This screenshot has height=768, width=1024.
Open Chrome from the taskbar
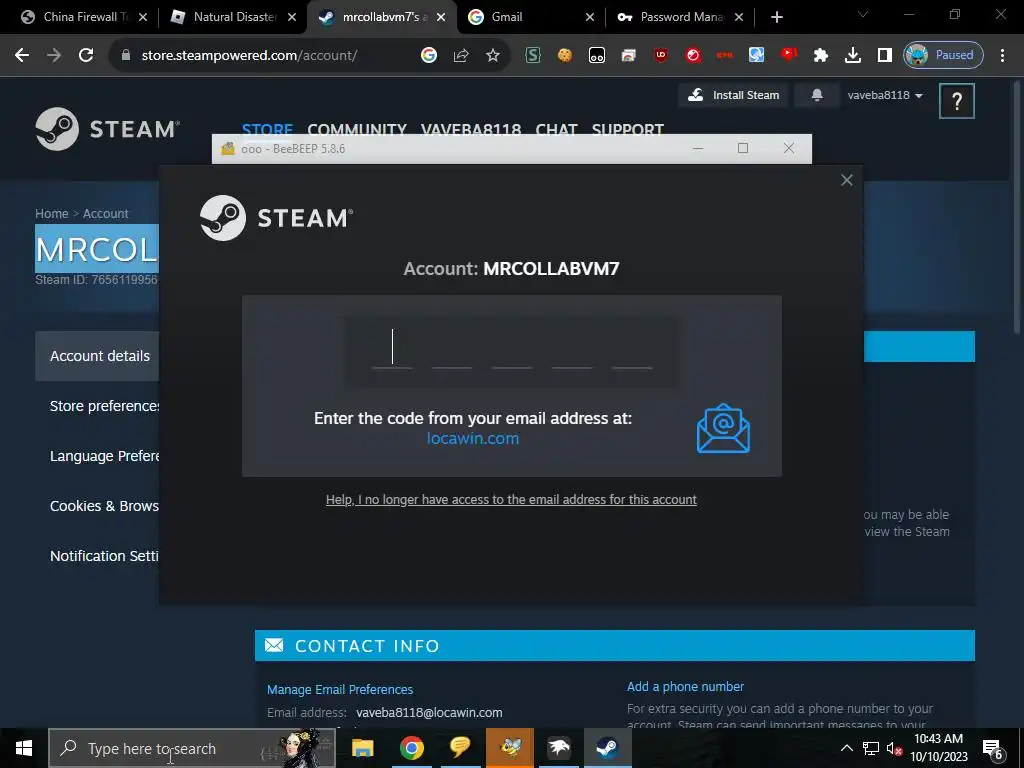pyautogui.click(x=411, y=748)
